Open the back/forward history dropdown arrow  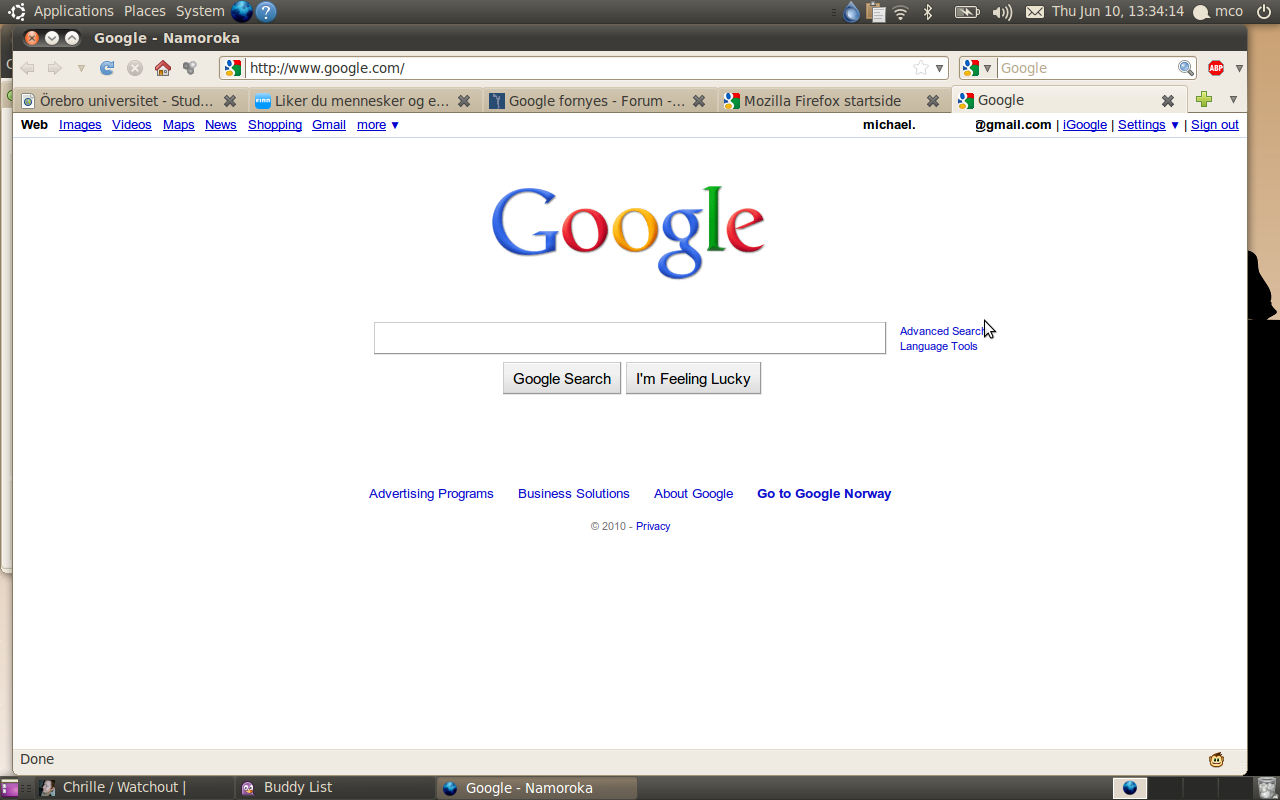pos(81,69)
